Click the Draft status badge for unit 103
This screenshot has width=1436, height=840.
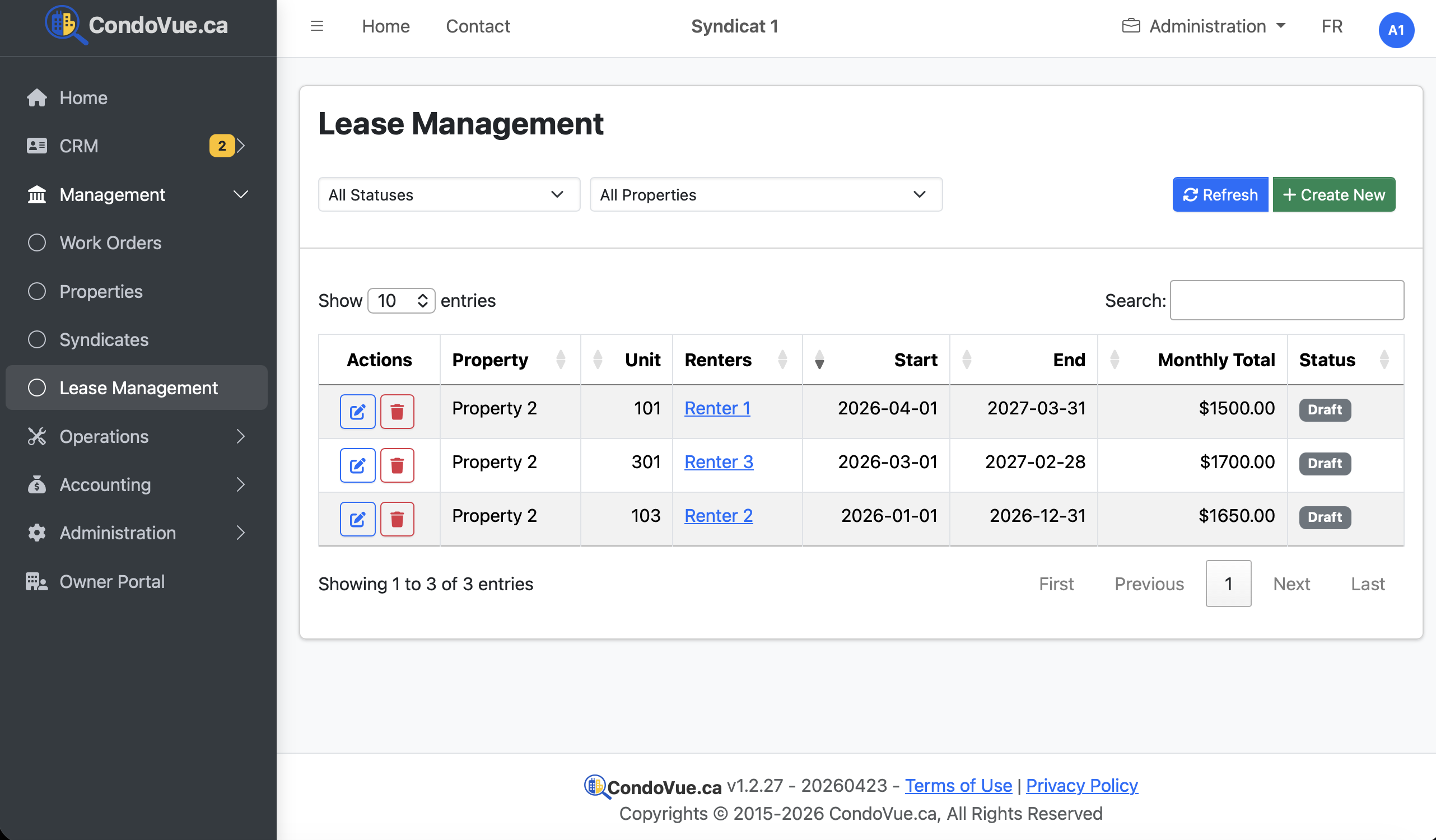point(1325,517)
